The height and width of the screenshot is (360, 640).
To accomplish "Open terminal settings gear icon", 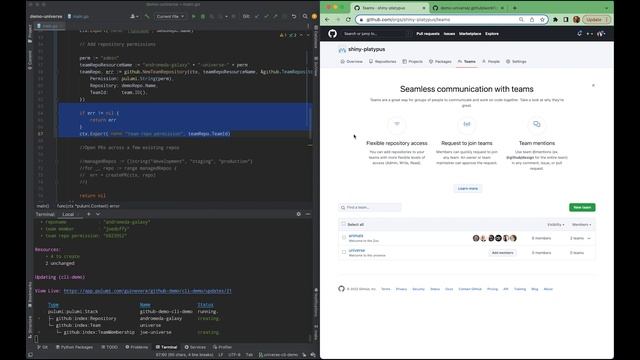I will click(x=298, y=214).
